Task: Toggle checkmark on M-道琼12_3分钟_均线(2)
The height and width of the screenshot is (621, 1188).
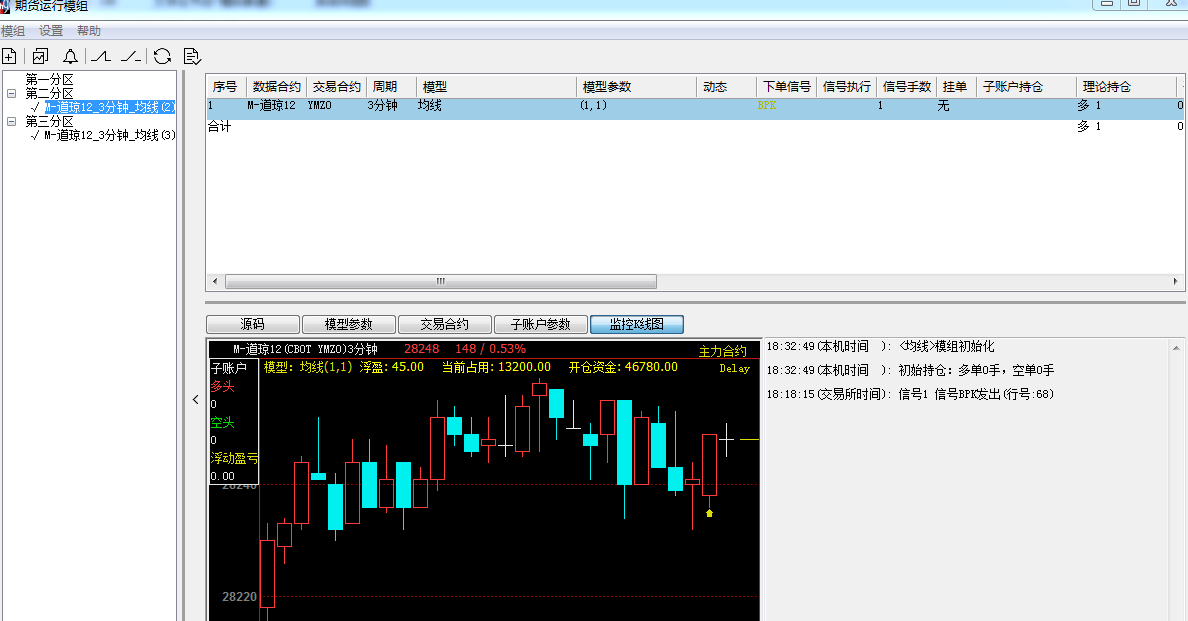Action: pyautogui.click(x=35, y=107)
